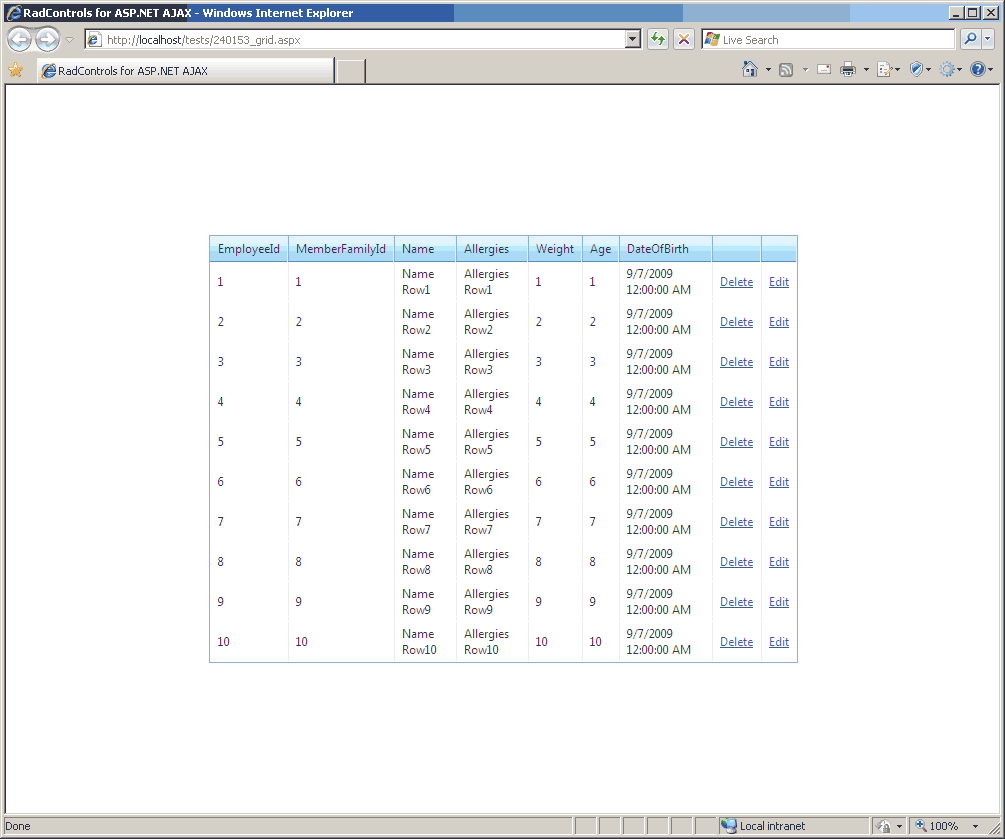Click Edit link for Name Row1
The width and height of the screenshot is (1005, 839).
tap(779, 282)
